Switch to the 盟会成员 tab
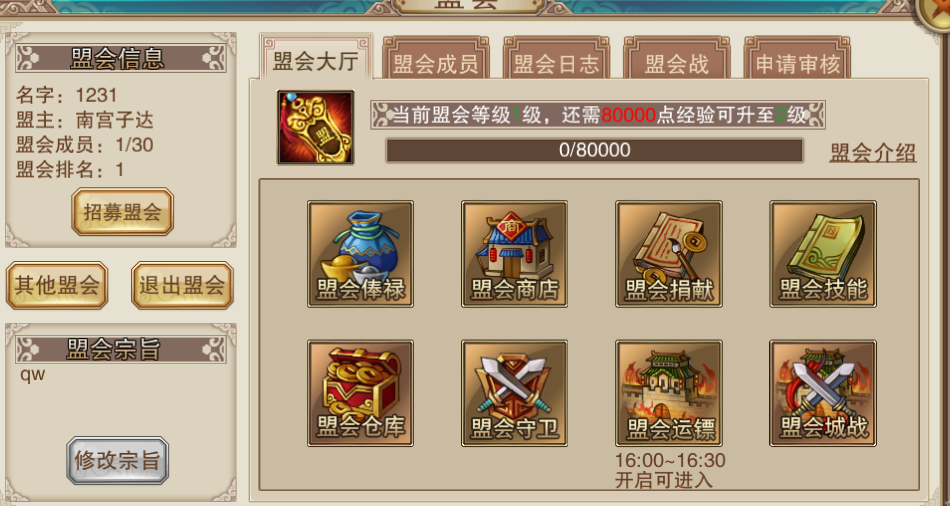 click(x=436, y=59)
